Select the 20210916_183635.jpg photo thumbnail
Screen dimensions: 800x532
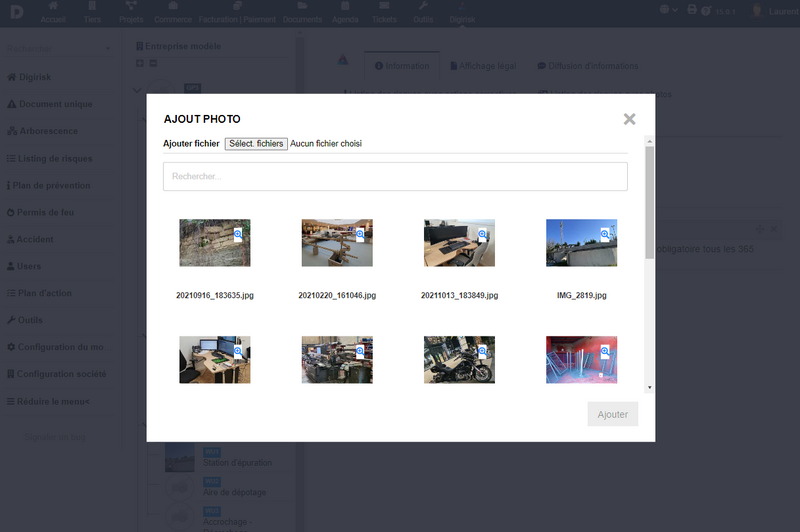pyautogui.click(x=215, y=243)
